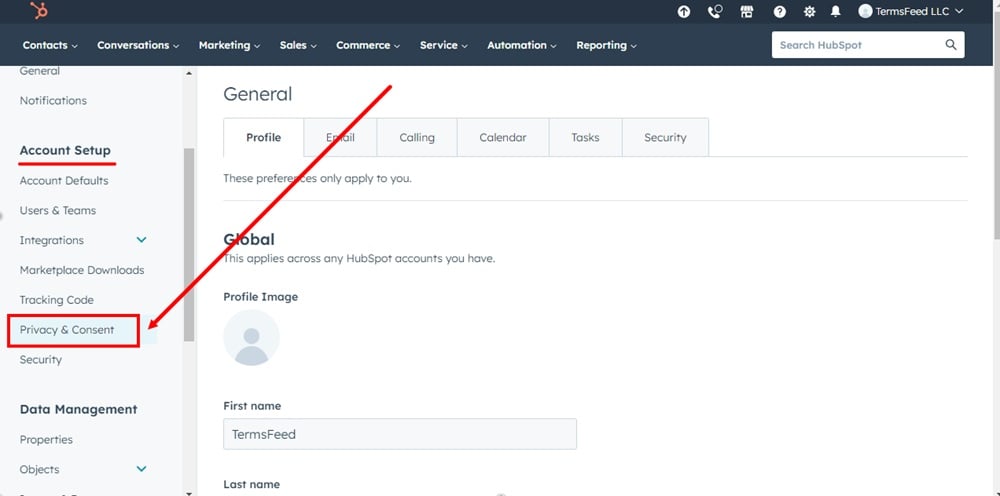Open General in the sidebar
1000x496 pixels.
pyautogui.click(x=40, y=71)
